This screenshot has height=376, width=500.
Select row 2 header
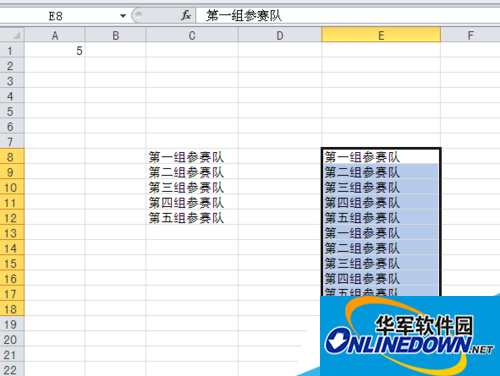(12, 65)
